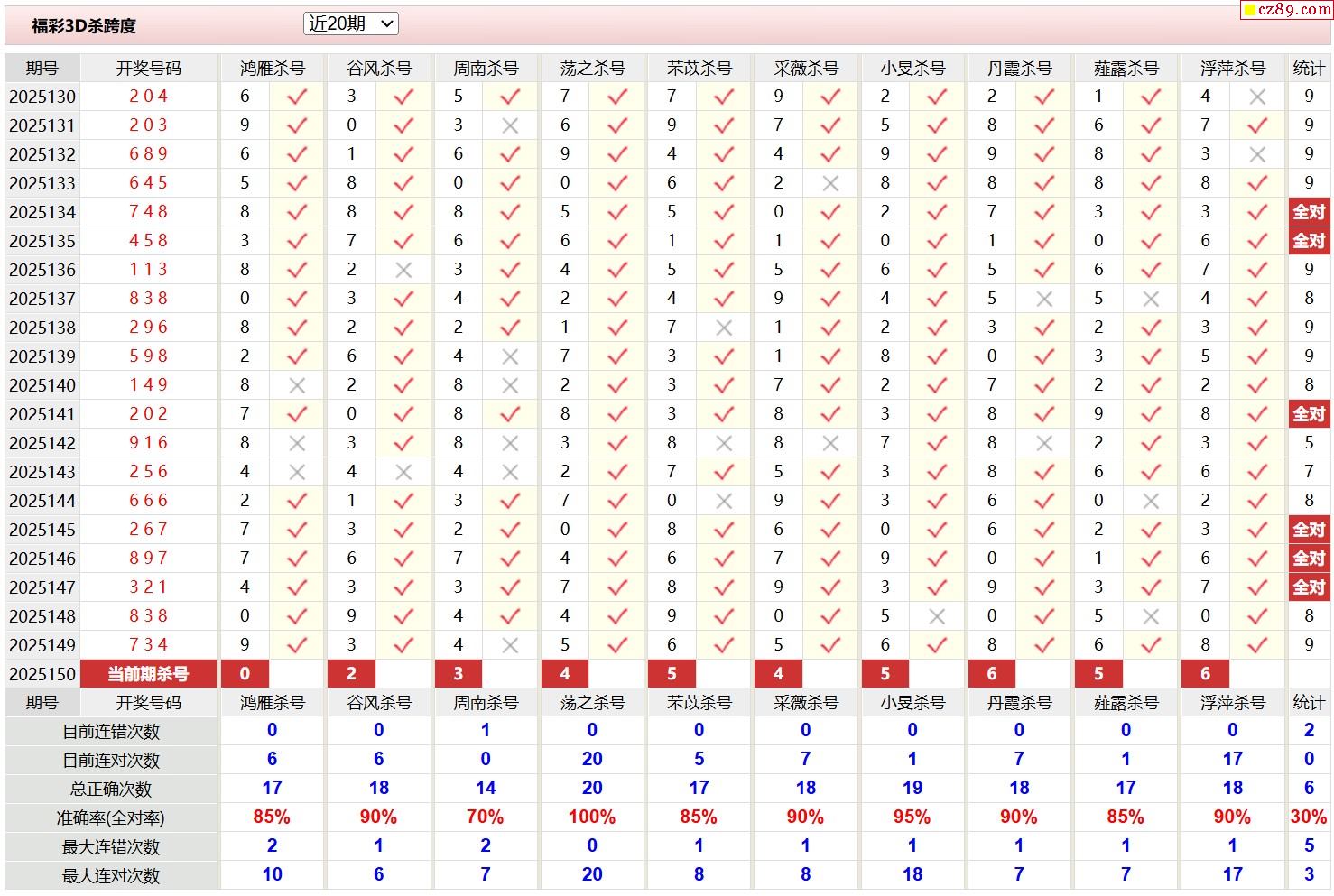Image resolution: width=1334 pixels, height=896 pixels.
Task: Click the X mark for 周南杀号 in row 2025149
Action: 510,645
